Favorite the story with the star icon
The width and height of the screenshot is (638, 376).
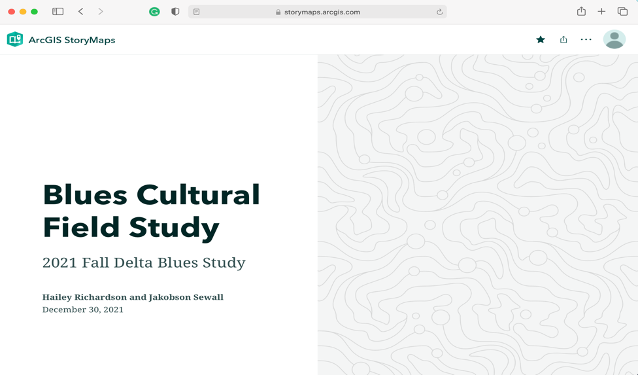coord(540,39)
